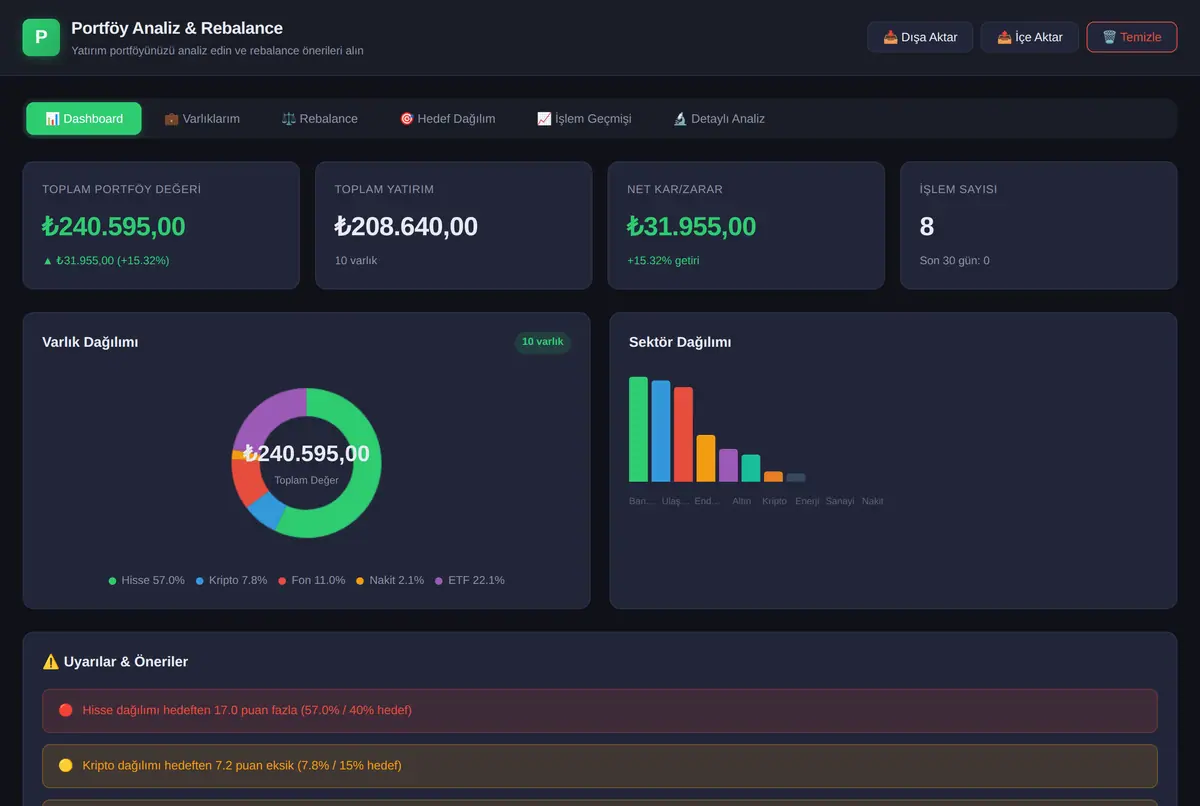The height and width of the screenshot is (806, 1200).
Task: Click the blue bar in Sektör Dağılımı chart
Action: tap(661, 431)
